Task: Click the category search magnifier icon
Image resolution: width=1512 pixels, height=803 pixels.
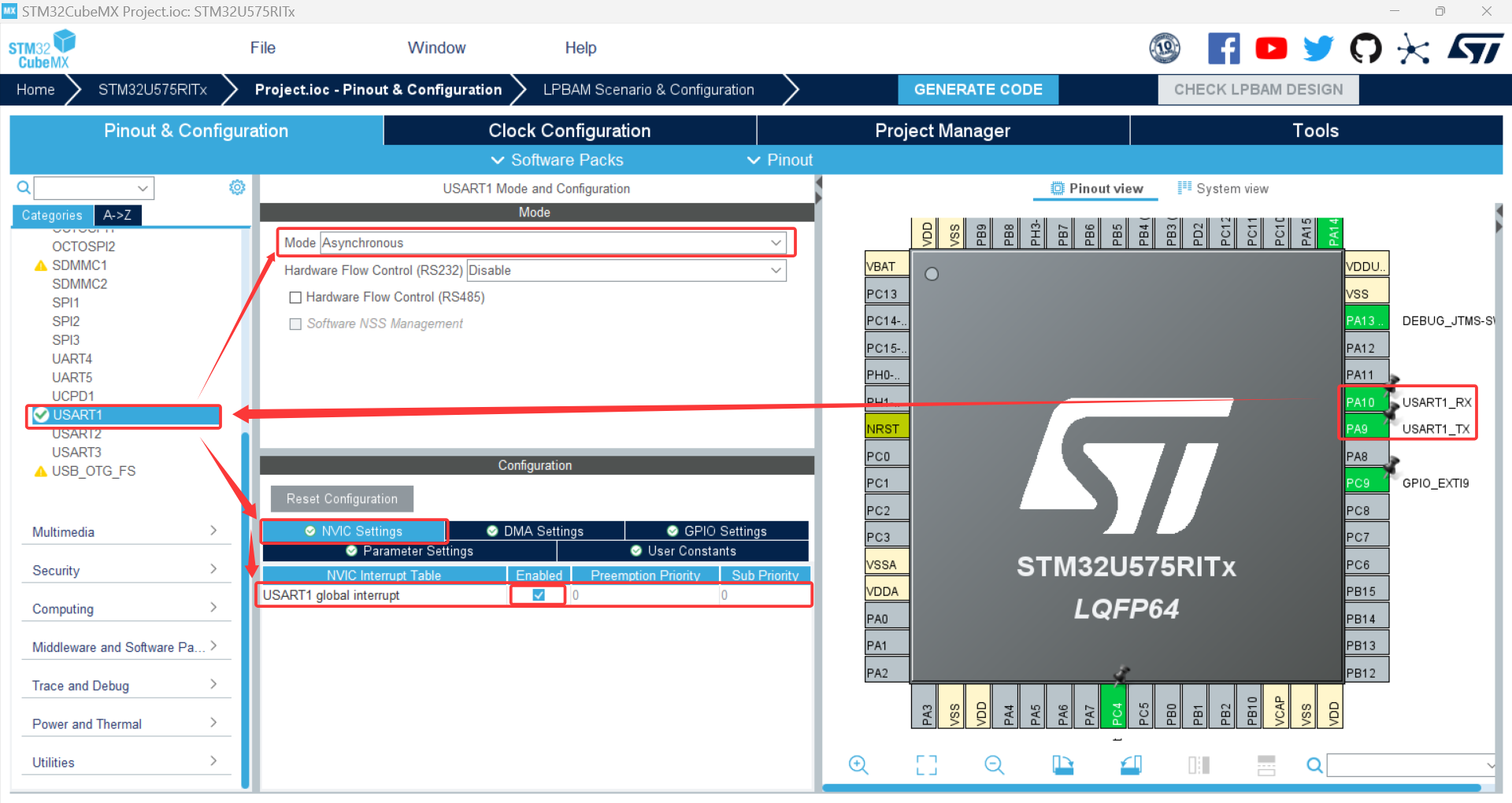Action: 24,187
